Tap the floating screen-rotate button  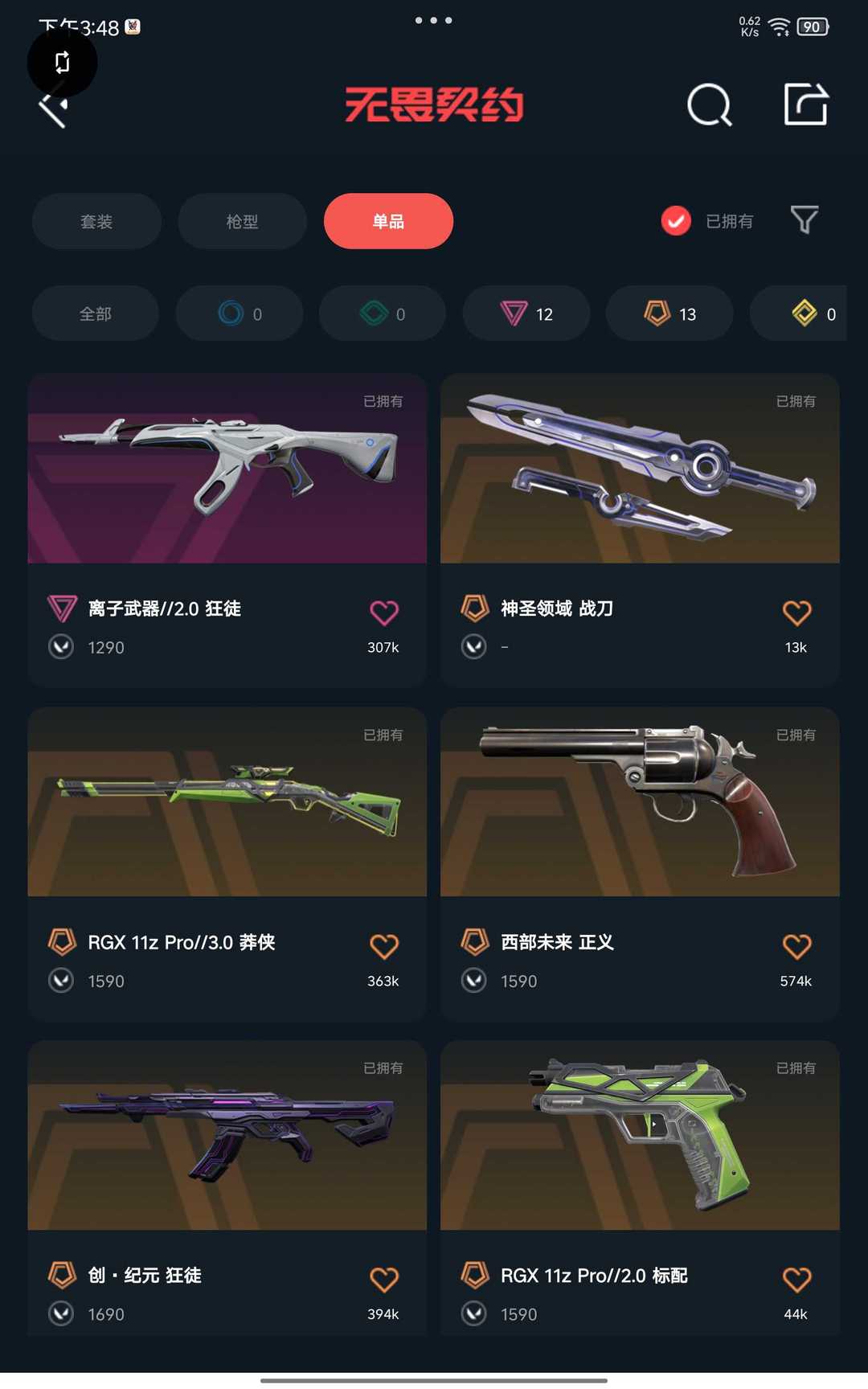pyautogui.click(x=62, y=62)
